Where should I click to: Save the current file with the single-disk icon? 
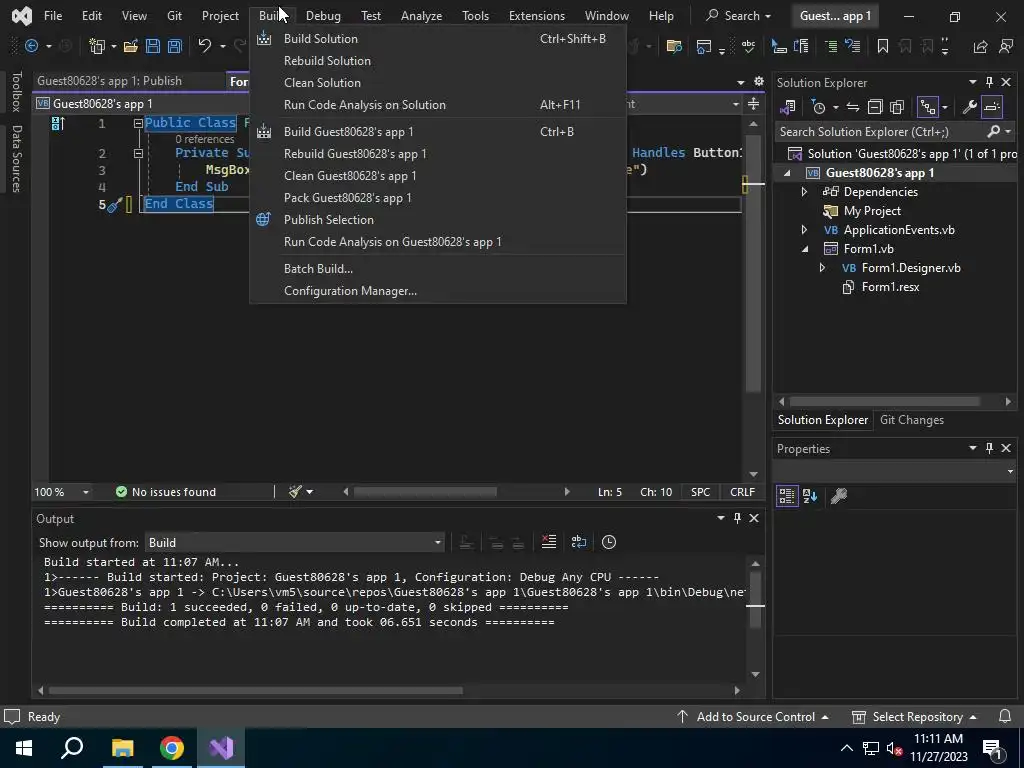click(153, 46)
